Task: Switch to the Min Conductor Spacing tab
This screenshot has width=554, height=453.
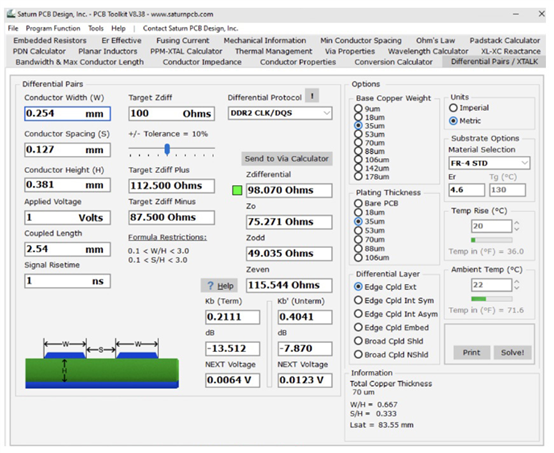Action: (x=361, y=41)
